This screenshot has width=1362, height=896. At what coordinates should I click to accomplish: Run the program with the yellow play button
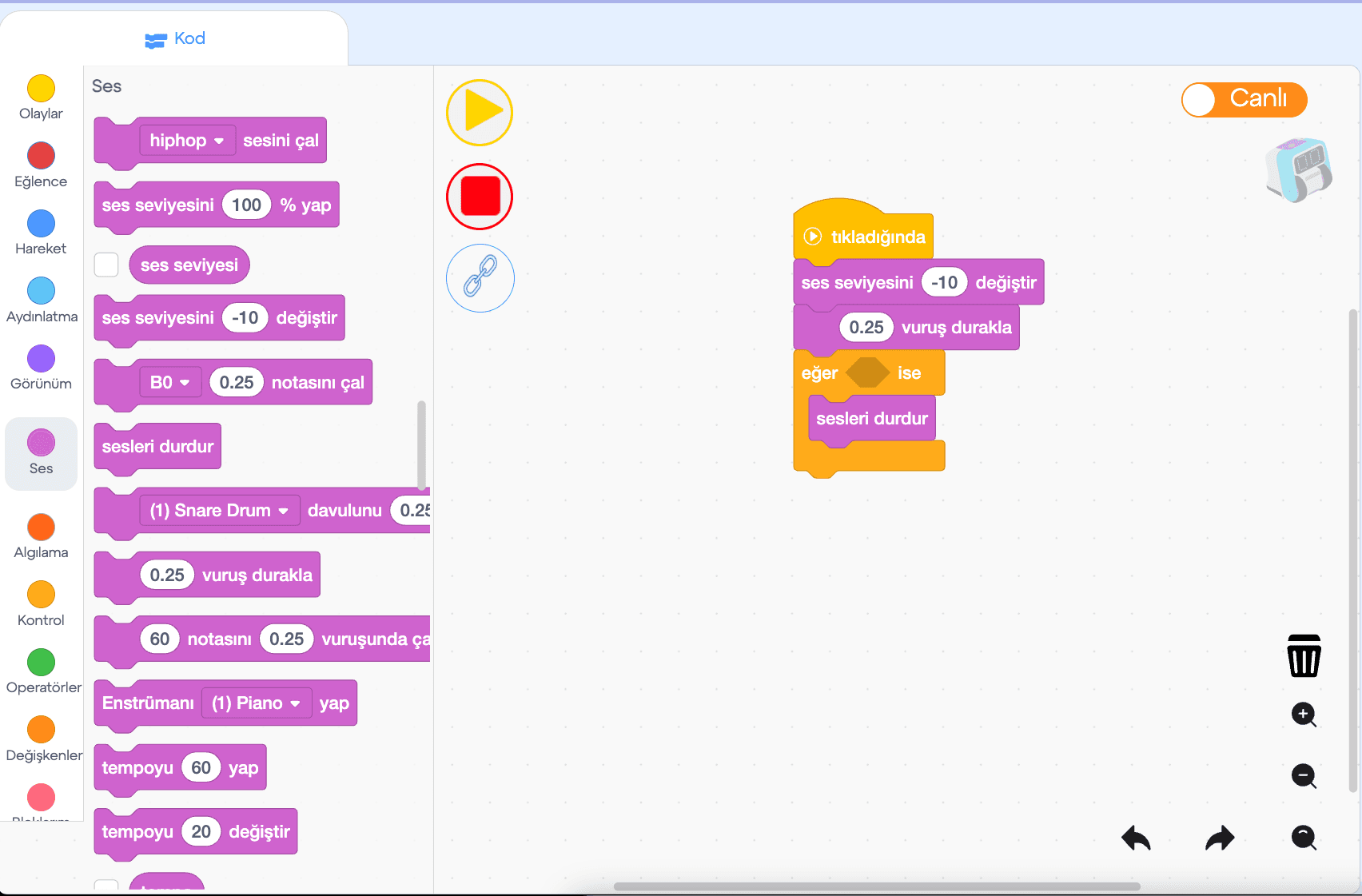pos(480,113)
